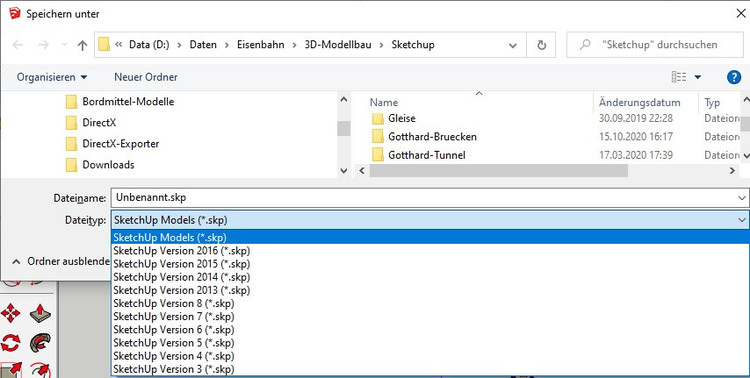Close the Speichern unter dialog
The height and width of the screenshot is (378, 750).
coord(740,13)
